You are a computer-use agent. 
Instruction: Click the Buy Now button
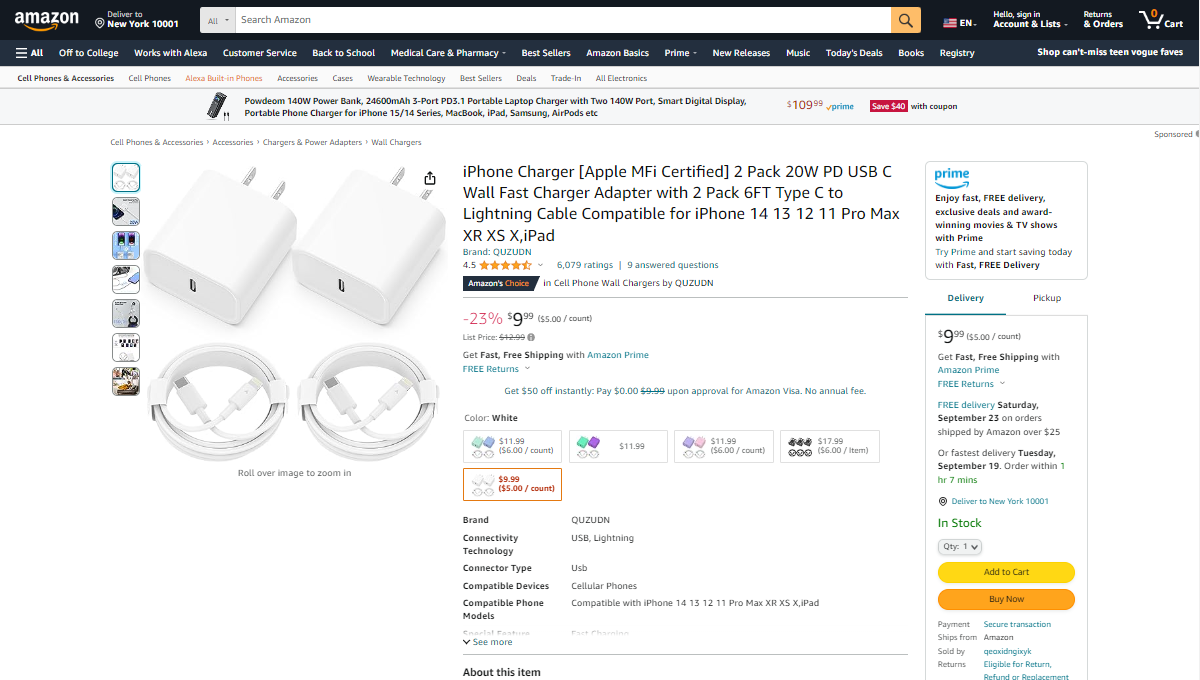[1006, 599]
